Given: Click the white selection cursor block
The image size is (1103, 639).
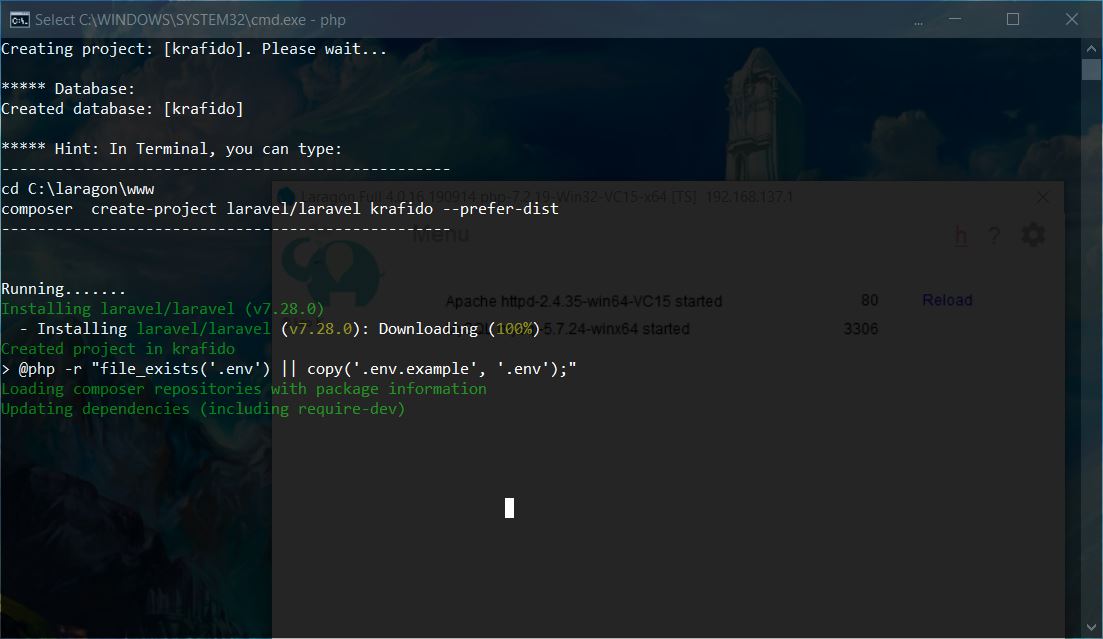Looking at the screenshot, I should pos(509,508).
